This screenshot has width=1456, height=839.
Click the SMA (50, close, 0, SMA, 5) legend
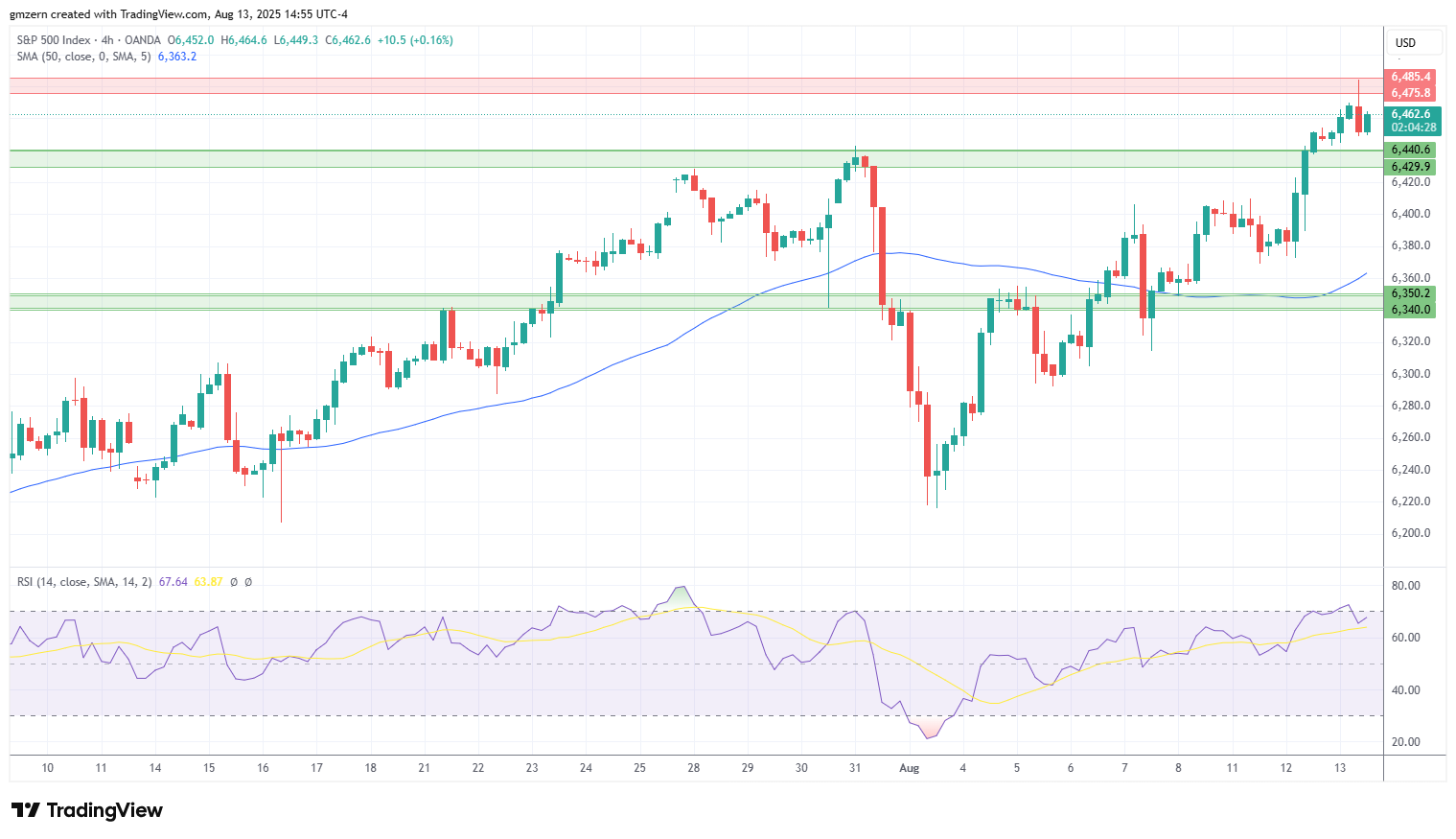click(x=83, y=57)
